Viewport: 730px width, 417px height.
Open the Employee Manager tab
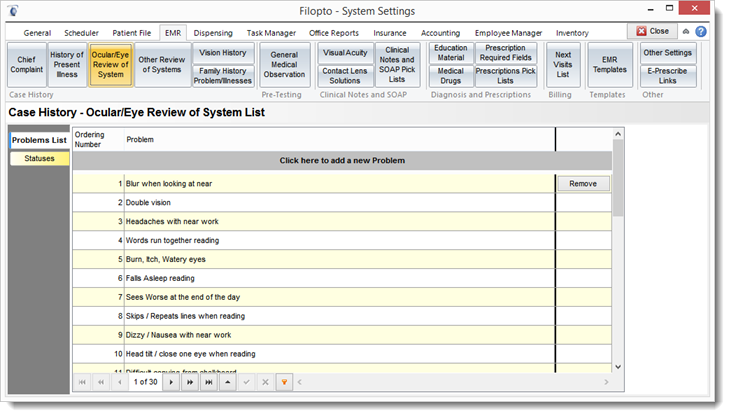508,33
